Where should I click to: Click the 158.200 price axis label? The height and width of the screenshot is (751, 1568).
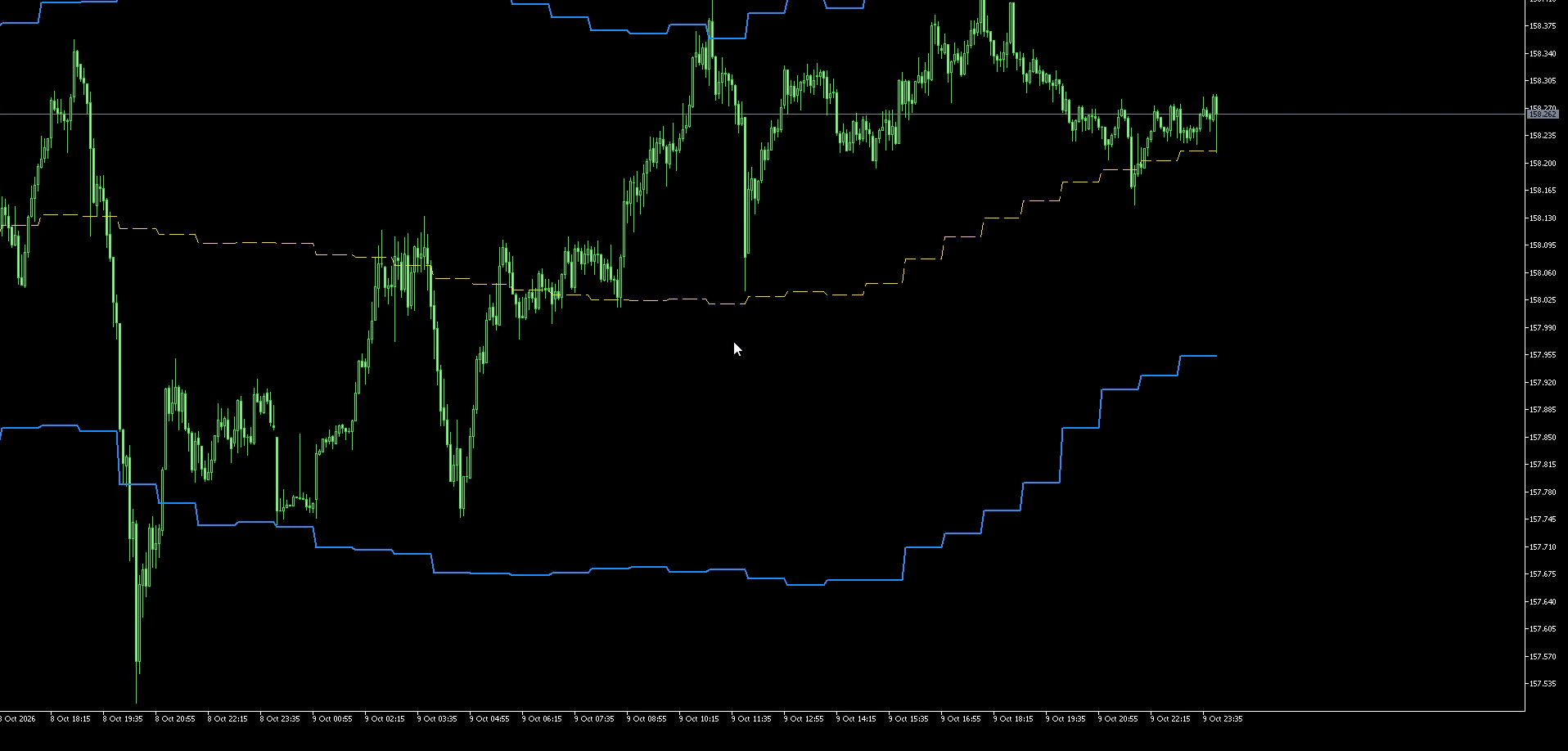coord(1543,164)
